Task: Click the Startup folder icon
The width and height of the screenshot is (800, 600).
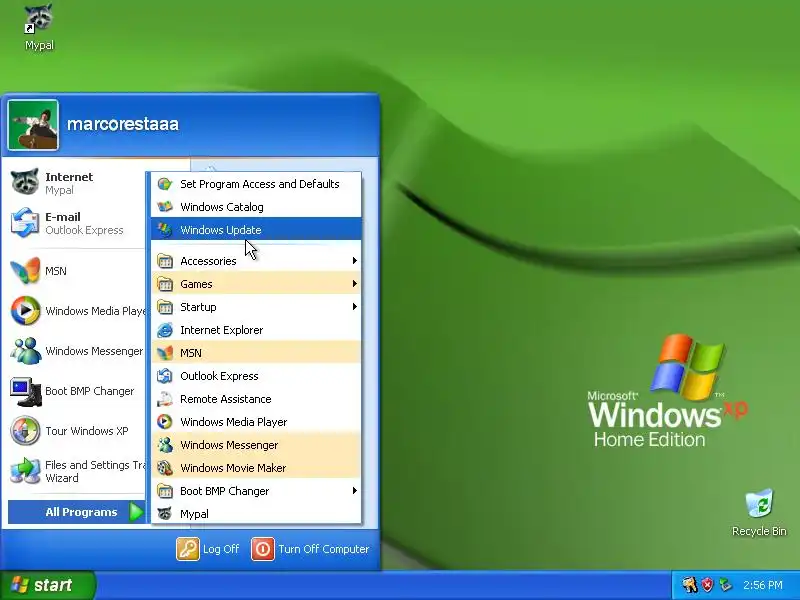Action: 165,307
